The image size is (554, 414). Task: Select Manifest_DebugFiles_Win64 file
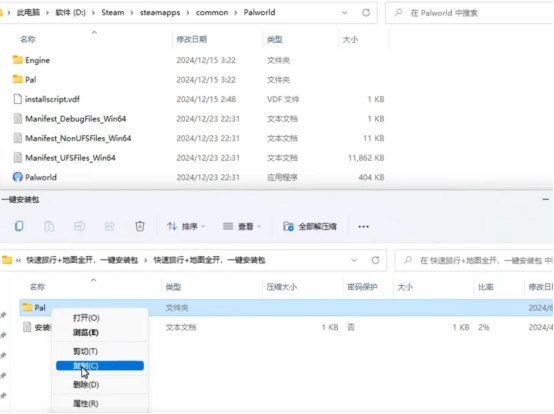pyautogui.click(x=75, y=119)
